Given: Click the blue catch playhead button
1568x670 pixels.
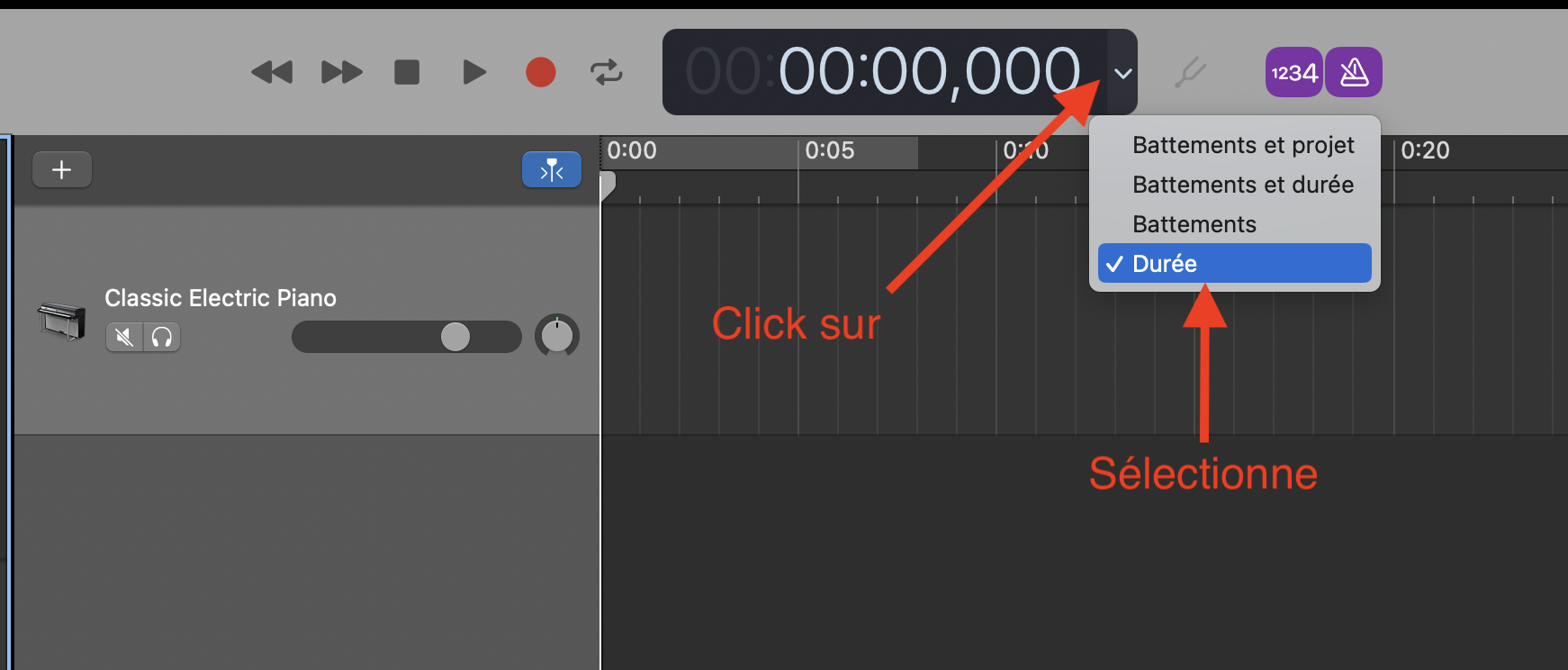Looking at the screenshot, I should click(x=552, y=169).
